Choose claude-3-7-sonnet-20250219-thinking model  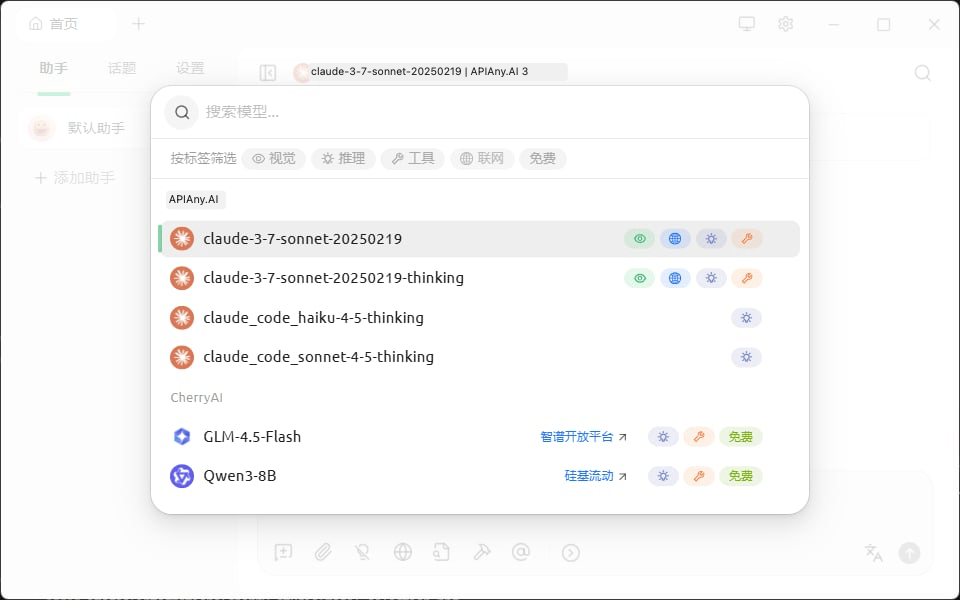[x=479, y=278]
